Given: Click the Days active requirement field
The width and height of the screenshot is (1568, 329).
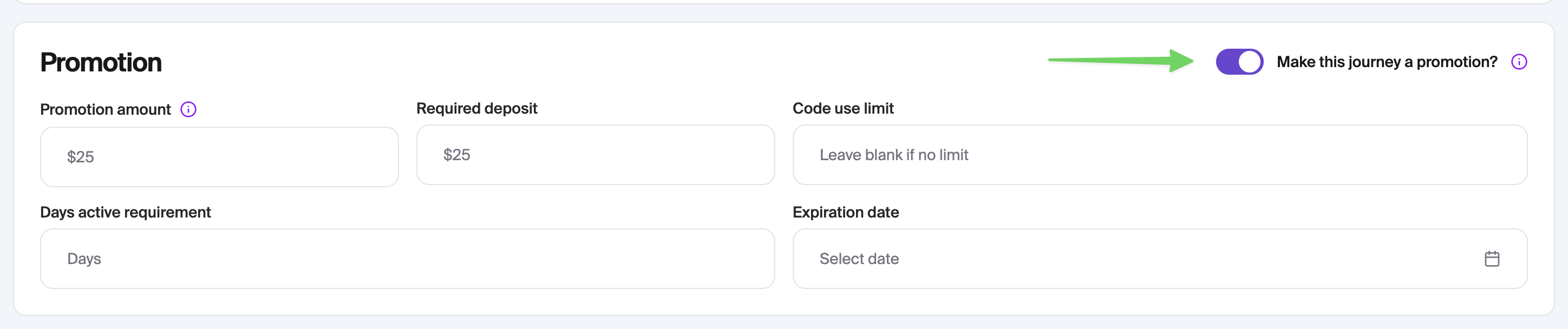Looking at the screenshot, I should (x=407, y=259).
